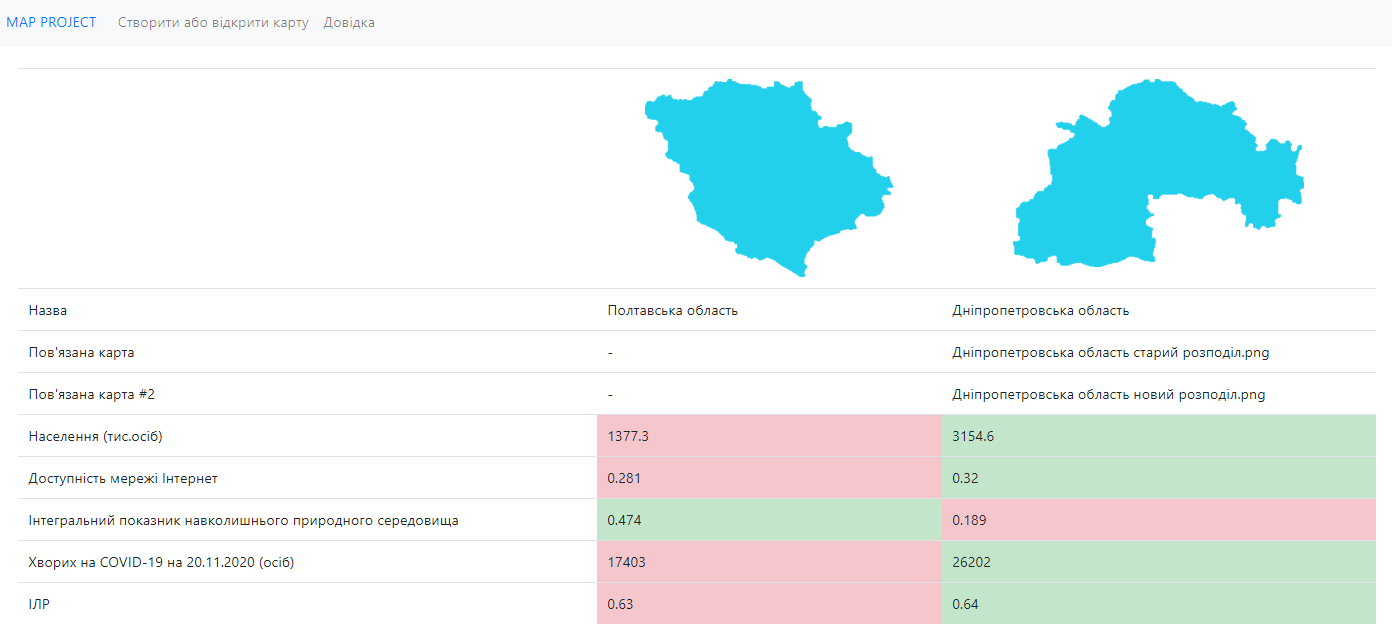Click the 'Пов'язана карта #2' row label
1392x636 pixels.
[91, 394]
